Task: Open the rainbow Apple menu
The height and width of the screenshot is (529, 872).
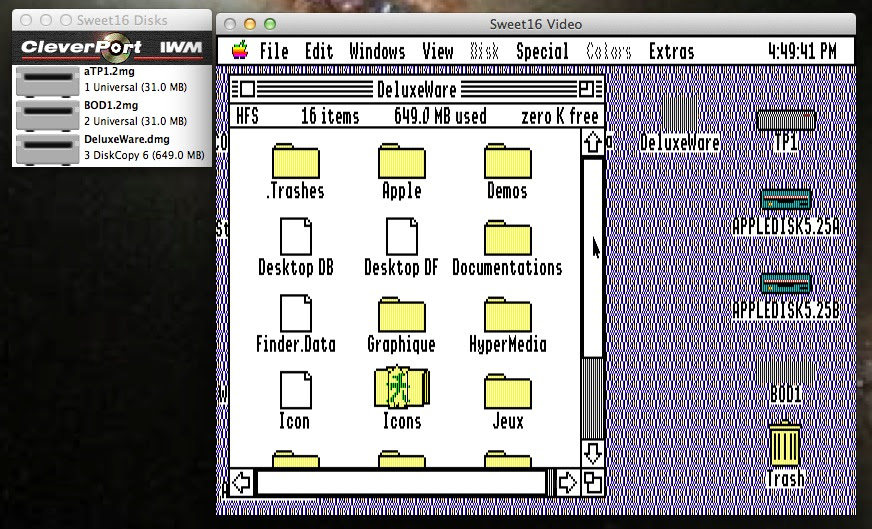Action: (240, 50)
